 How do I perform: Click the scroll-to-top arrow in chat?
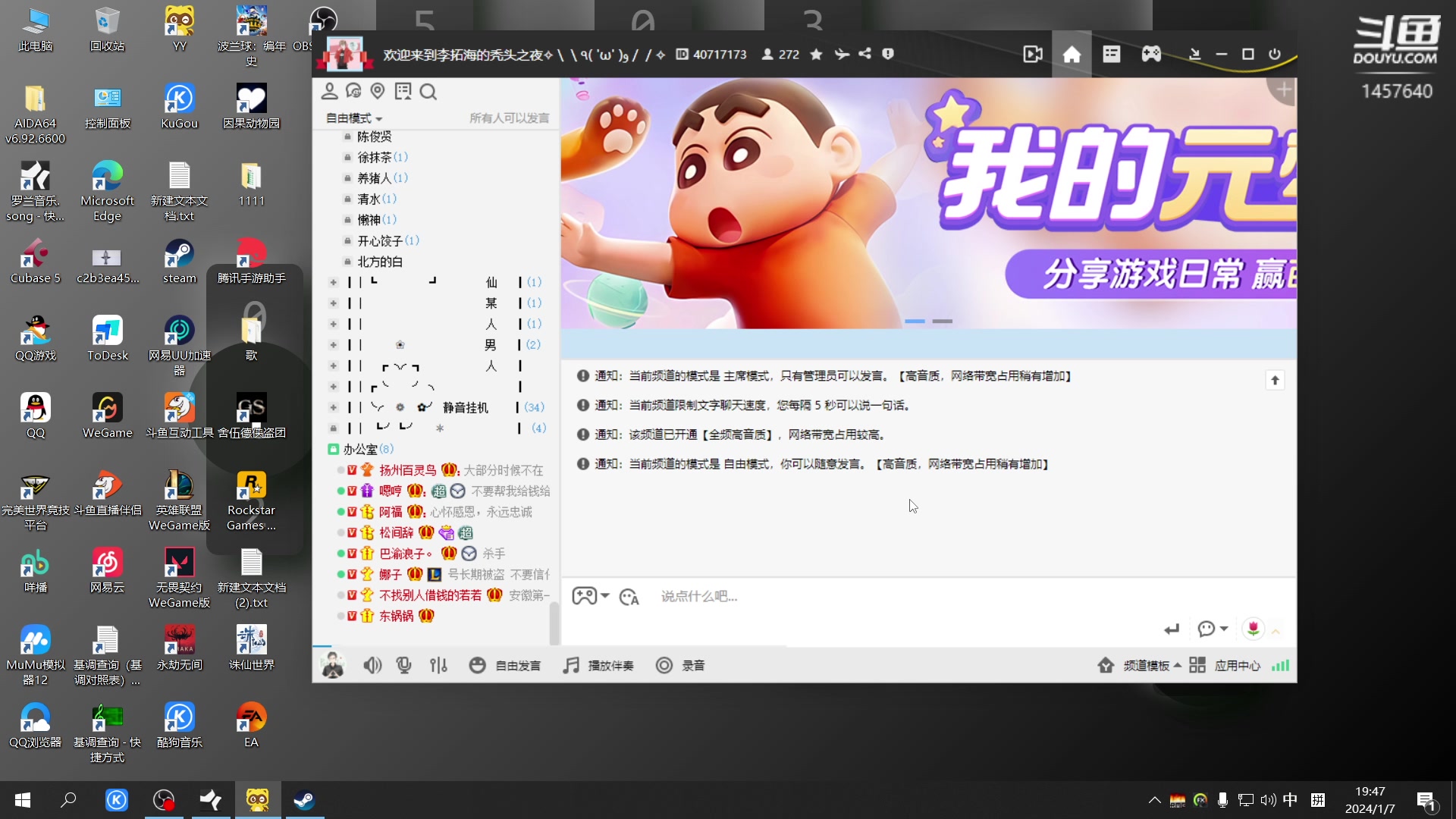coord(1276,380)
